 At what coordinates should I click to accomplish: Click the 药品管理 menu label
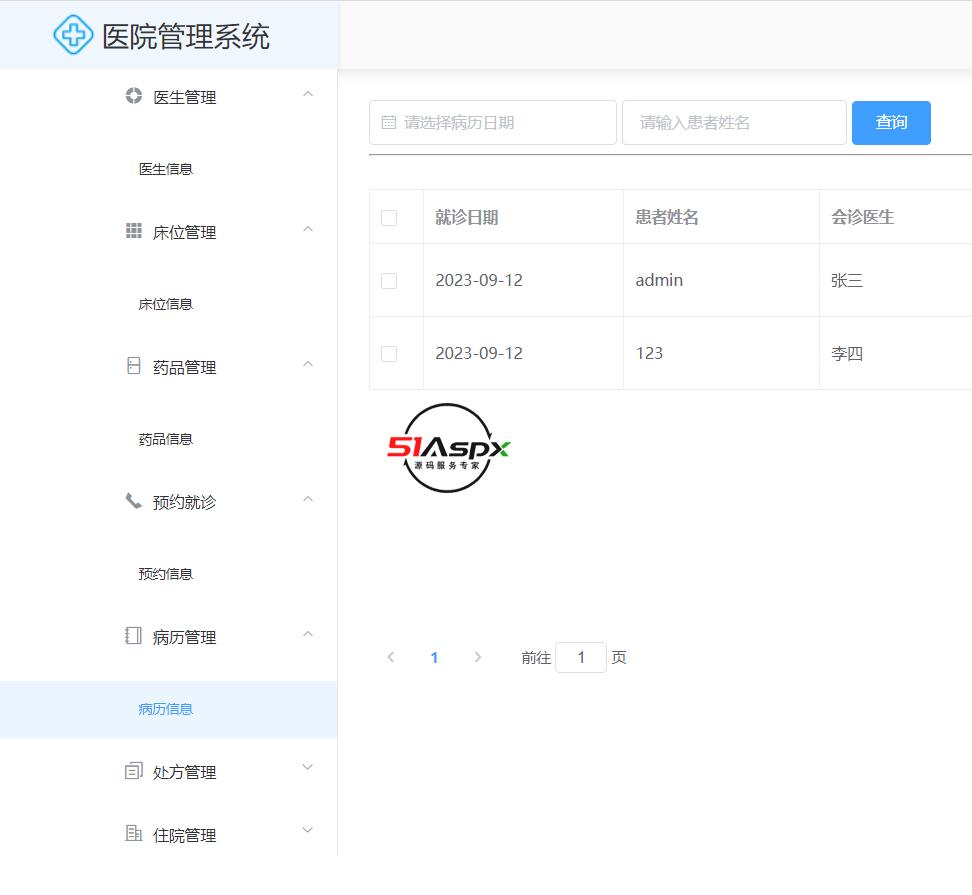(x=185, y=368)
